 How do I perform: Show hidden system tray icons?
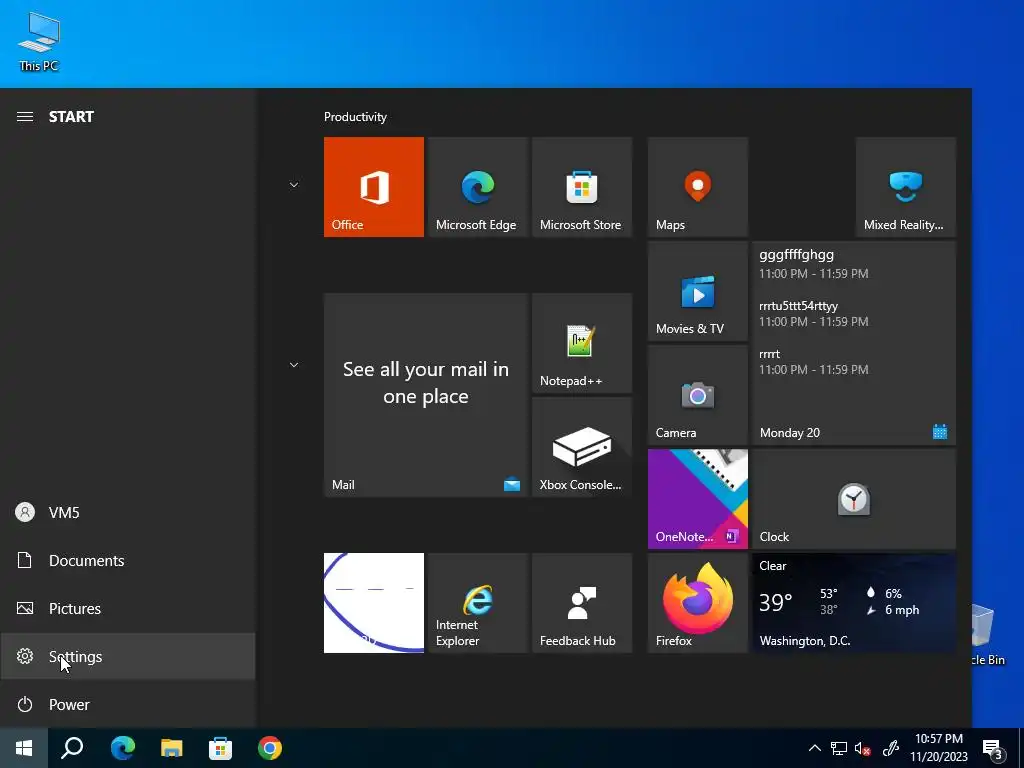coord(815,748)
